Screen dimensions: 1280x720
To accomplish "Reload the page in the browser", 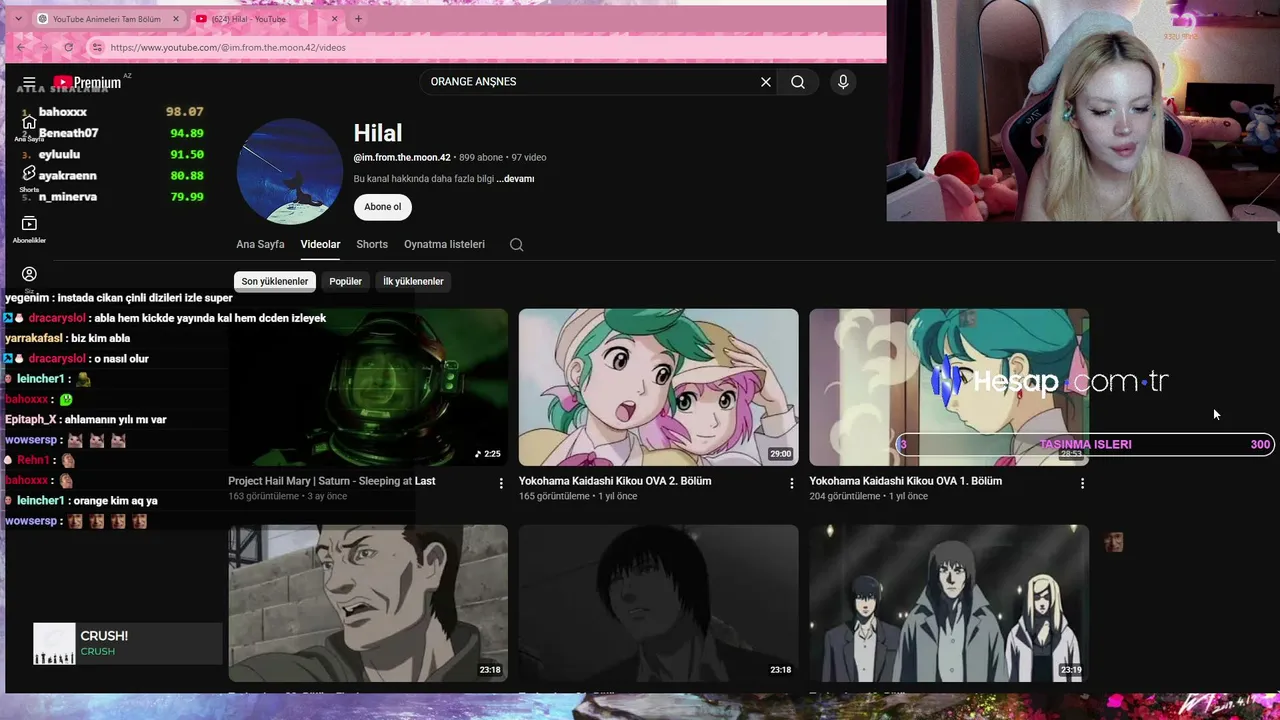I will pyautogui.click(x=68, y=47).
